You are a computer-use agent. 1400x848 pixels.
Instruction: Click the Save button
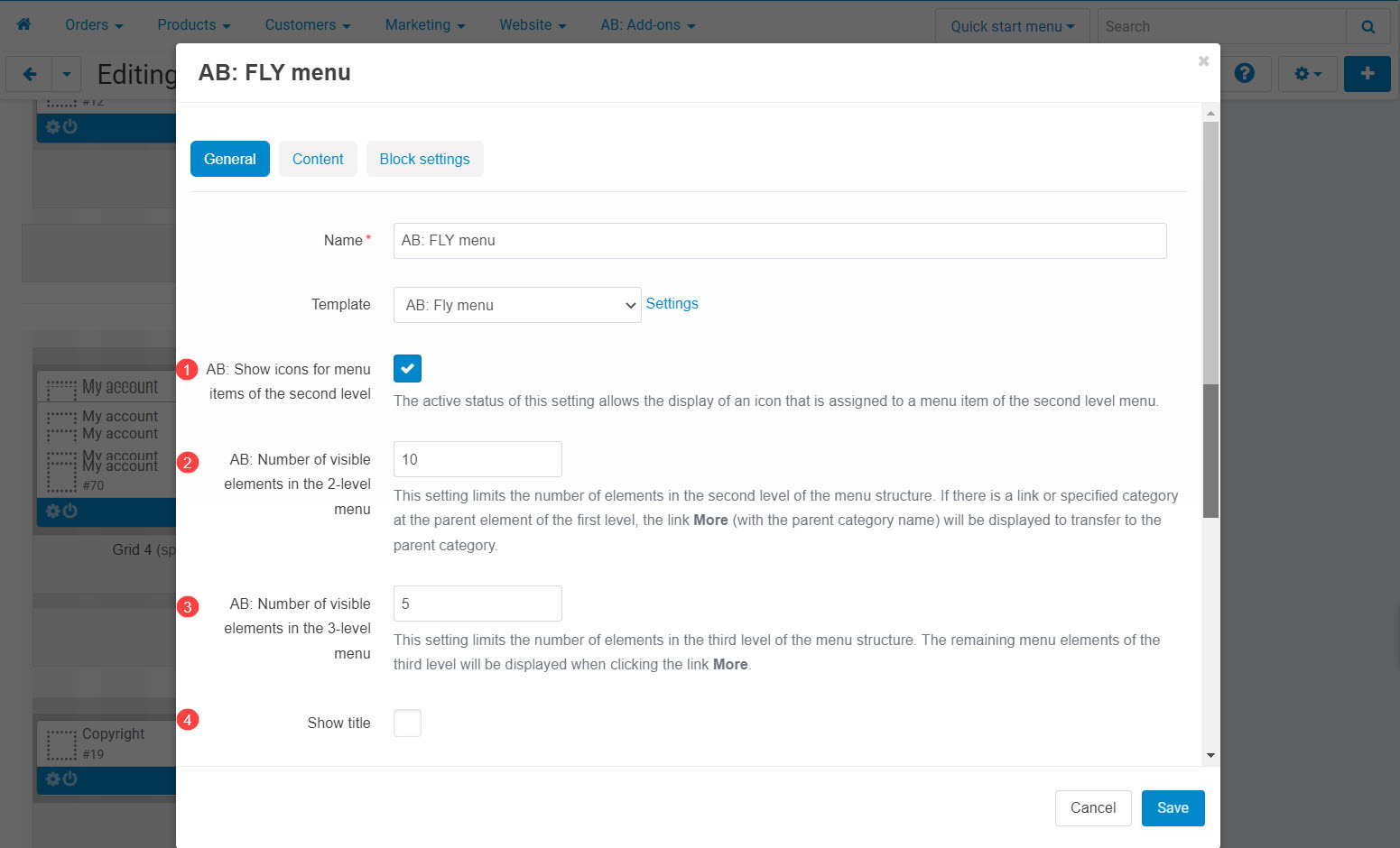pyautogui.click(x=1173, y=807)
